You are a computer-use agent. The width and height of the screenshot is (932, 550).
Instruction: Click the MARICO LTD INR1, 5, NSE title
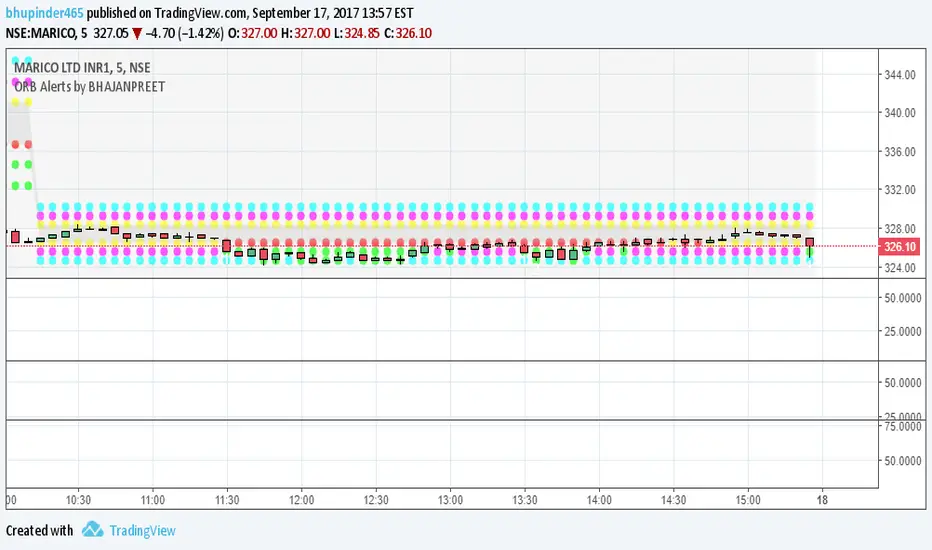click(83, 68)
